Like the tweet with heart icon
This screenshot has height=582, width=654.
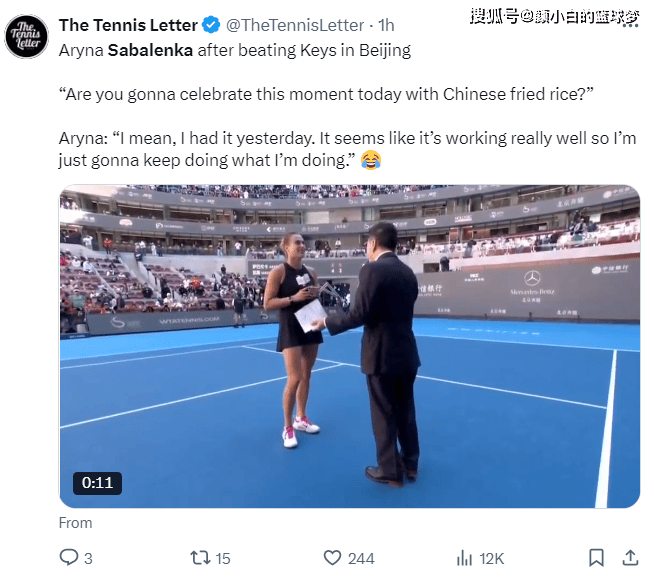(332, 558)
